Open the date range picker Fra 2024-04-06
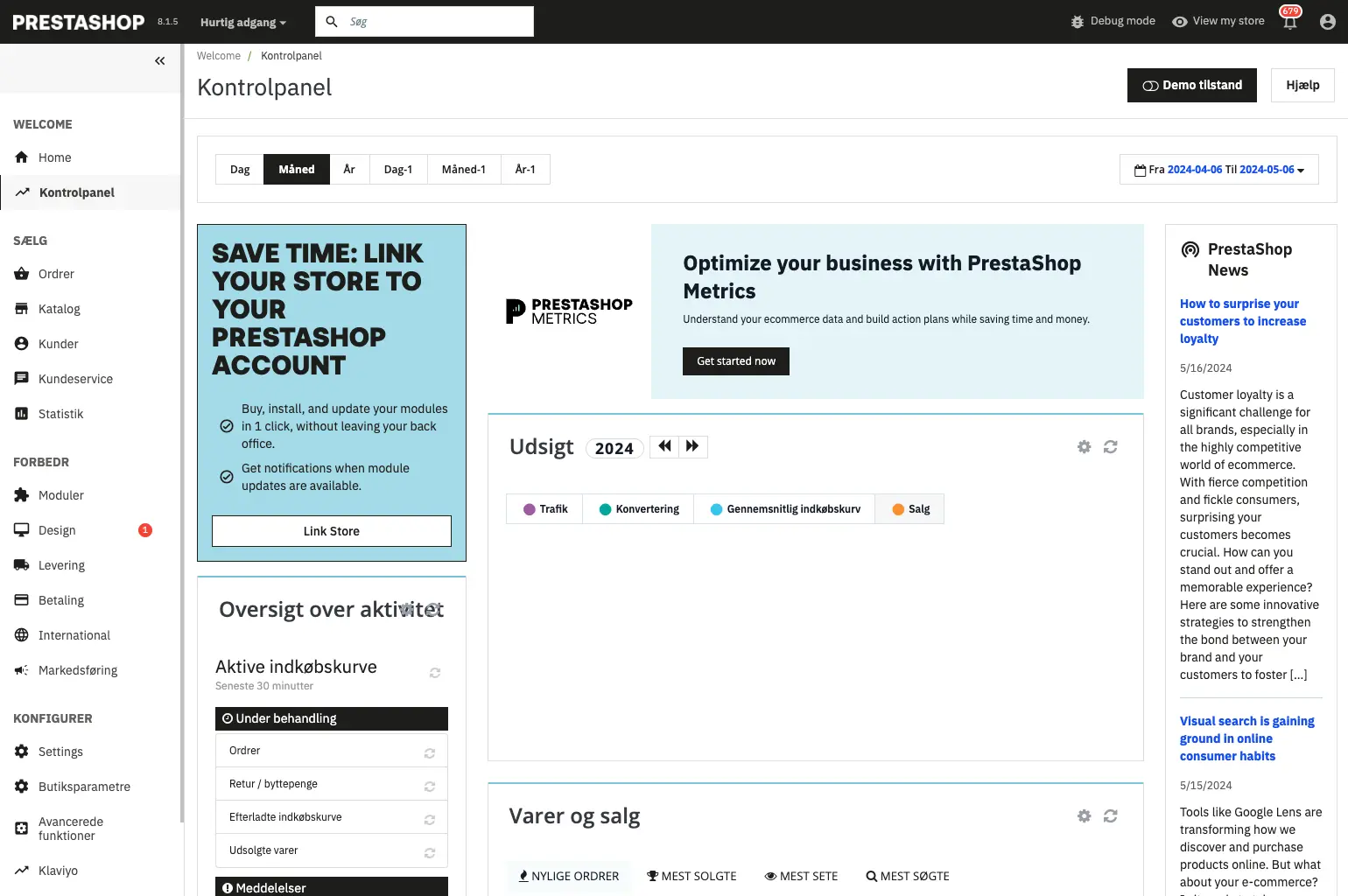1348x896 pixels. coord(1195,169)
